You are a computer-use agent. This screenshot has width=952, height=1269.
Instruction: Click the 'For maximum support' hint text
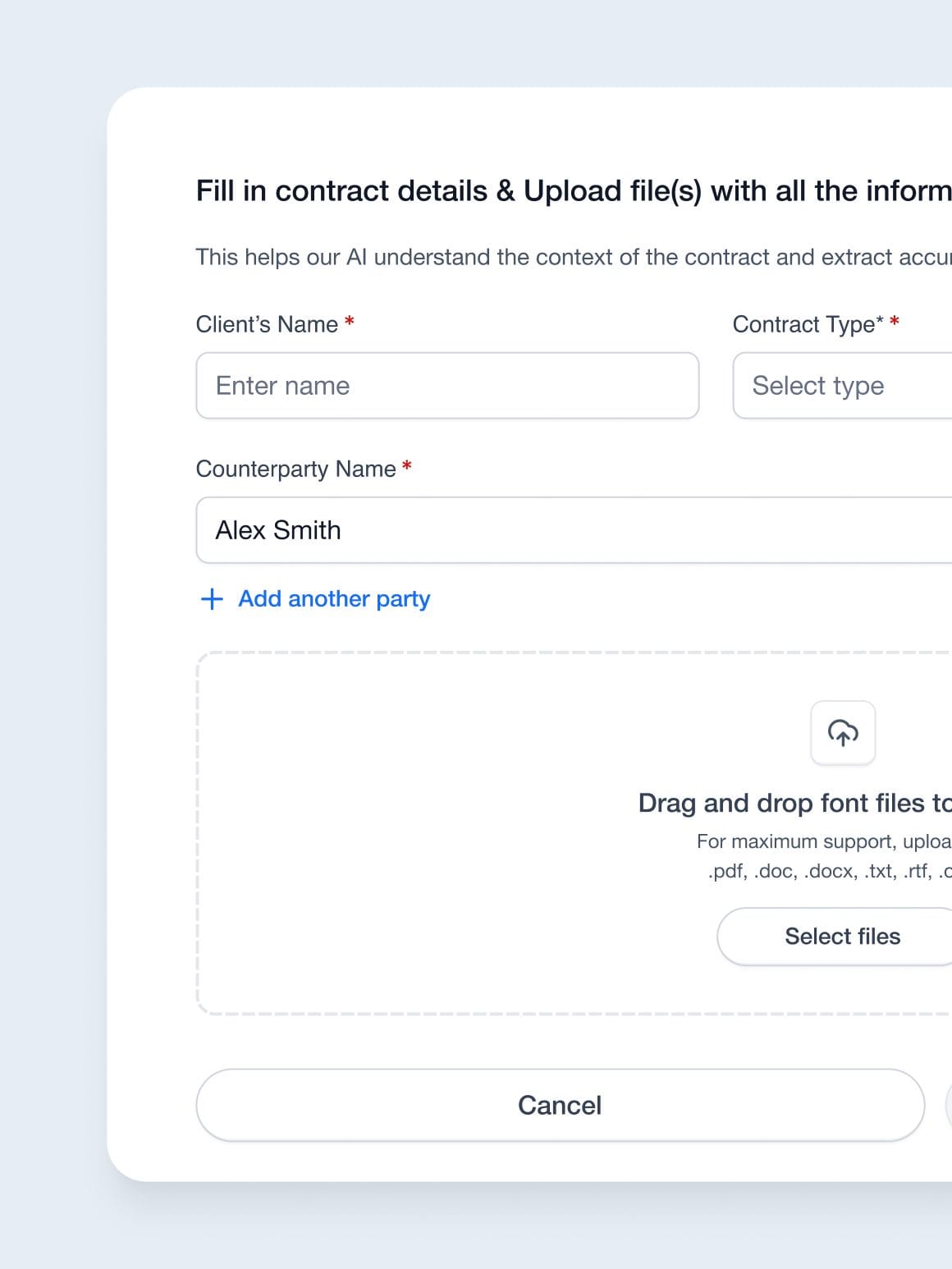pyautogui.click(x=823, y=841)
